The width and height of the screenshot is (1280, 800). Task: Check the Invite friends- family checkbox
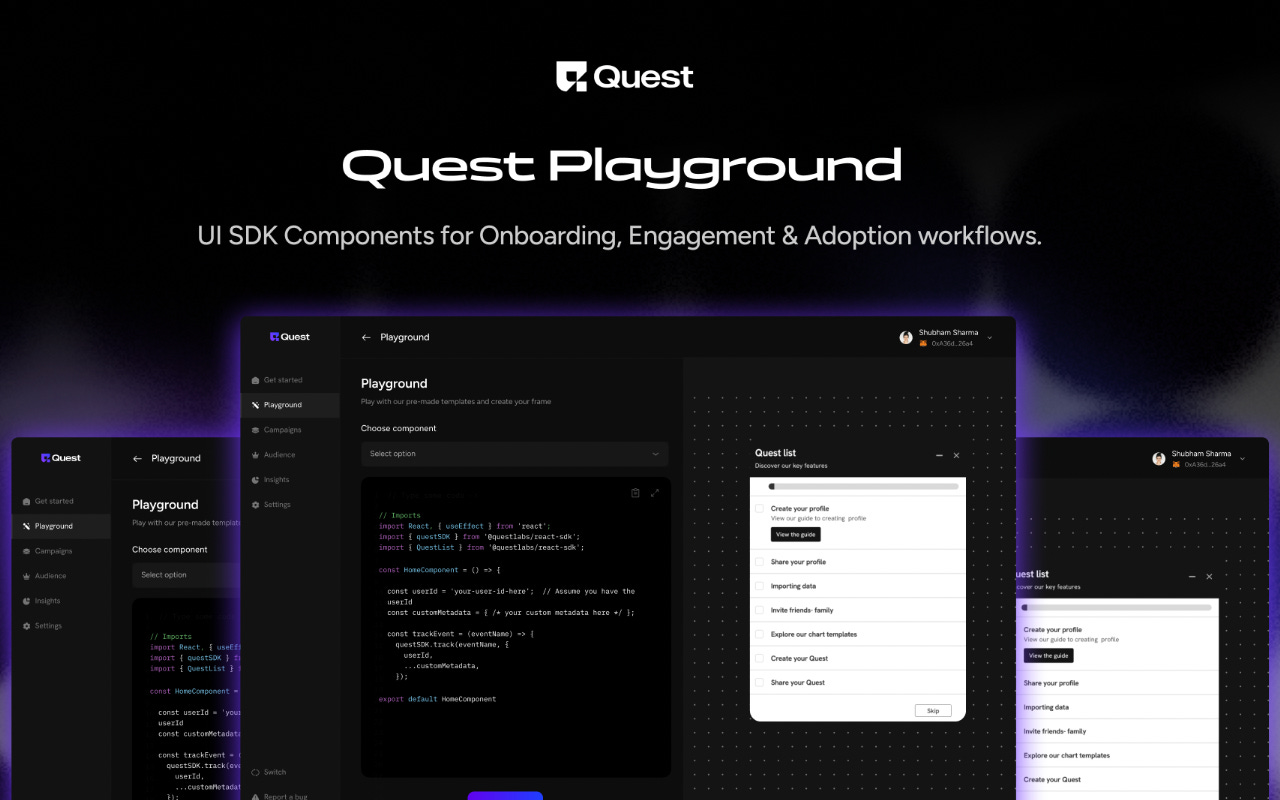(x=760, y=610)
